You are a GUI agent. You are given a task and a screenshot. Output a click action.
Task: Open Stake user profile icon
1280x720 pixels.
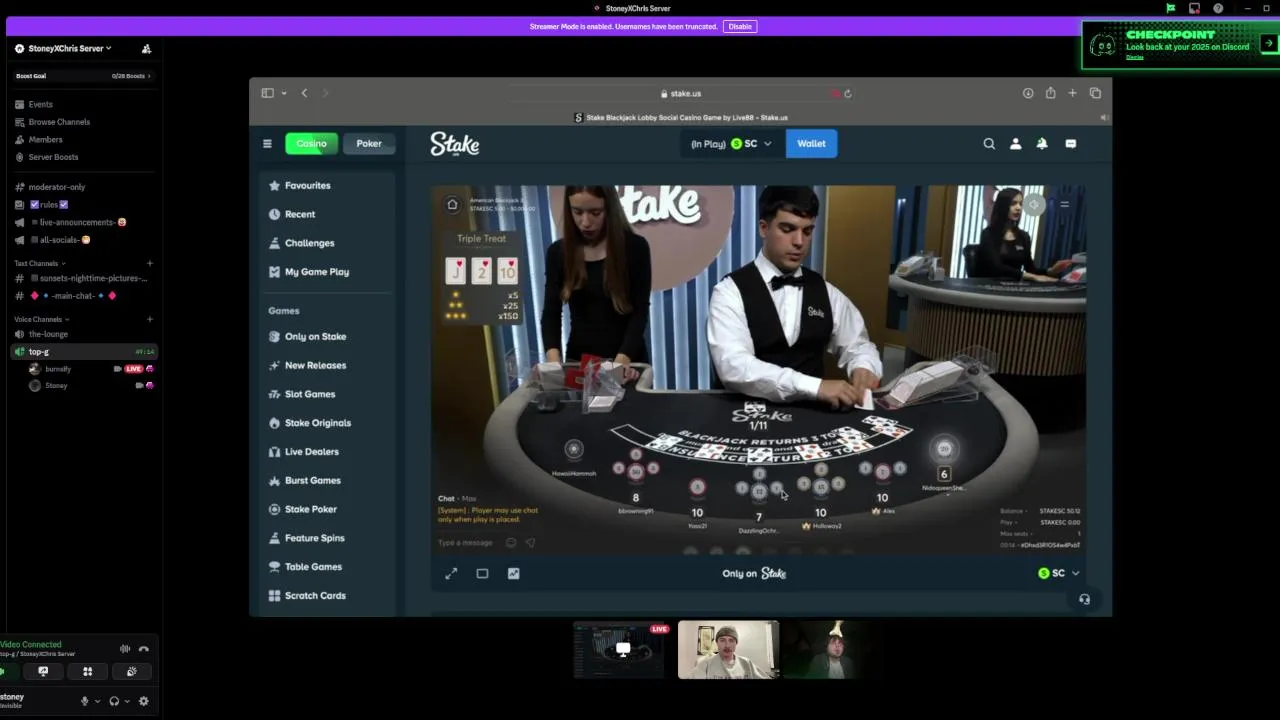click(x=1015, y=144)
